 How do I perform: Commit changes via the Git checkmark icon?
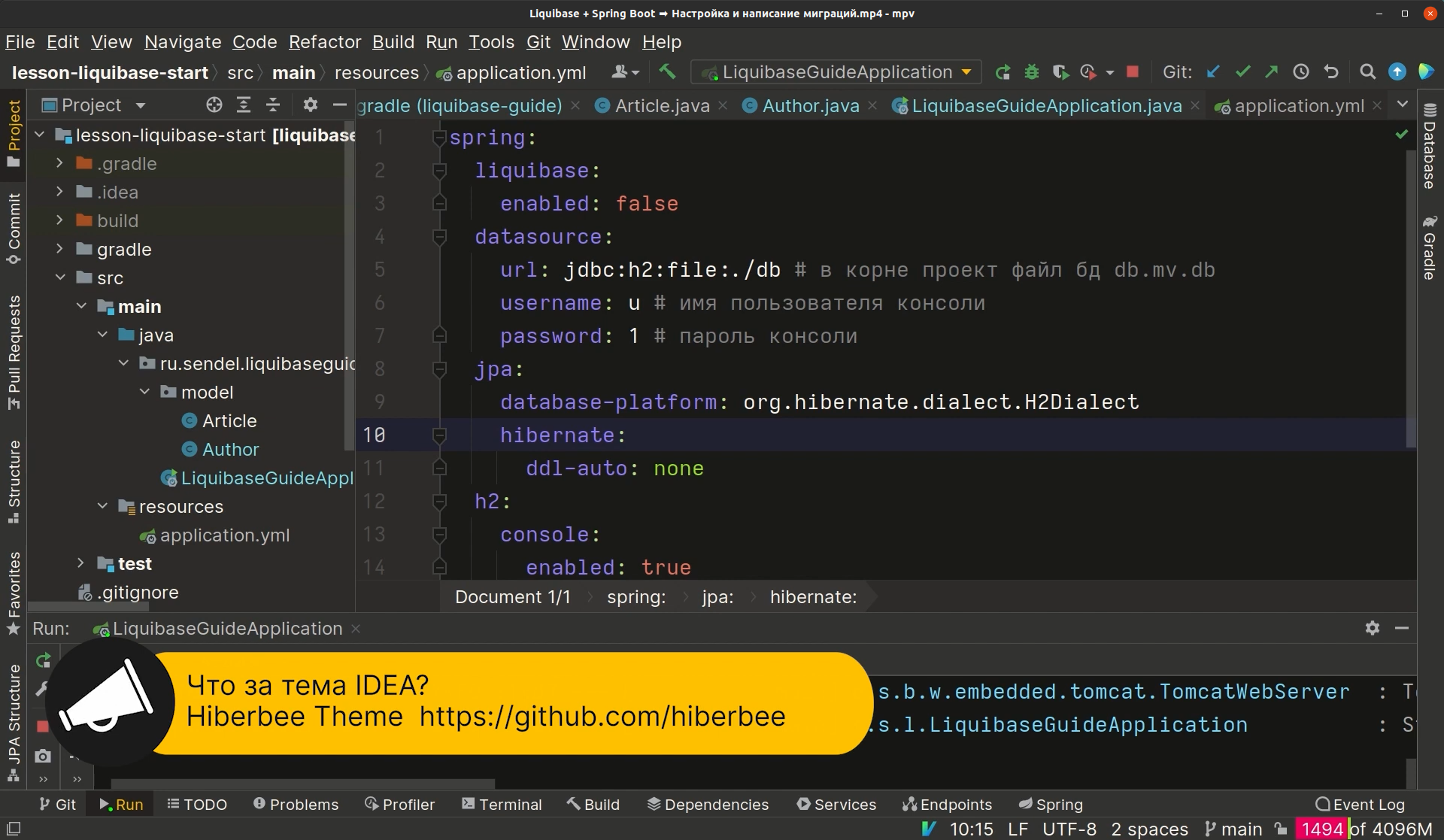pyautogui.click(x=1242, y=71)
